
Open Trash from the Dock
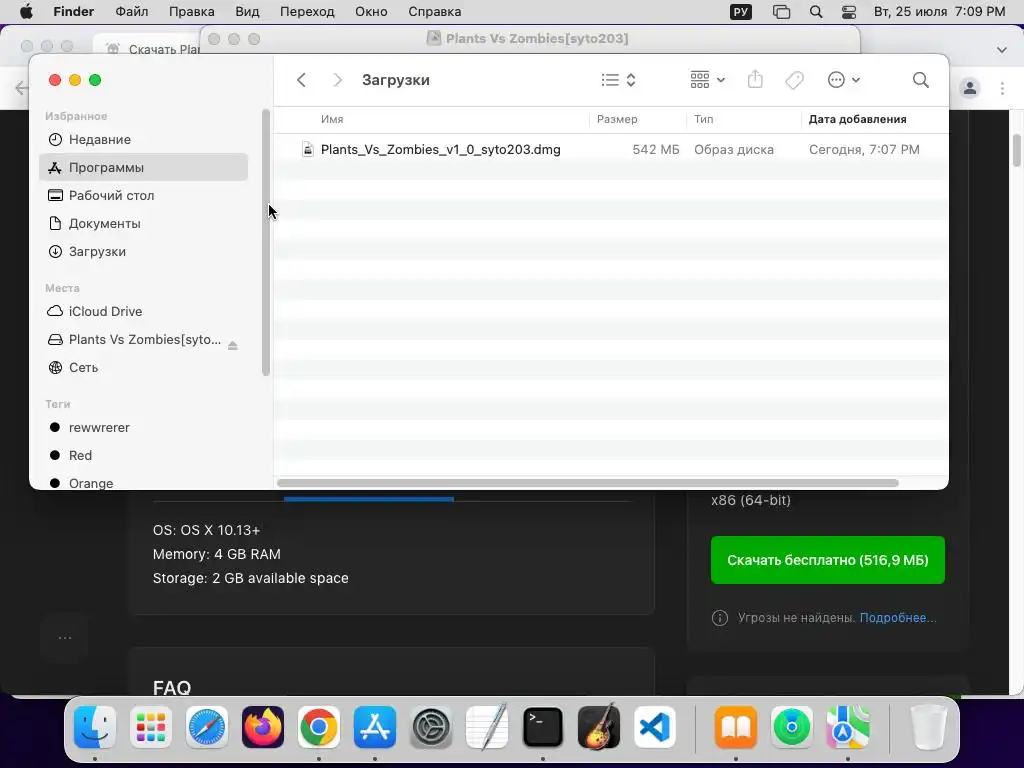click(x=928, y=727)
